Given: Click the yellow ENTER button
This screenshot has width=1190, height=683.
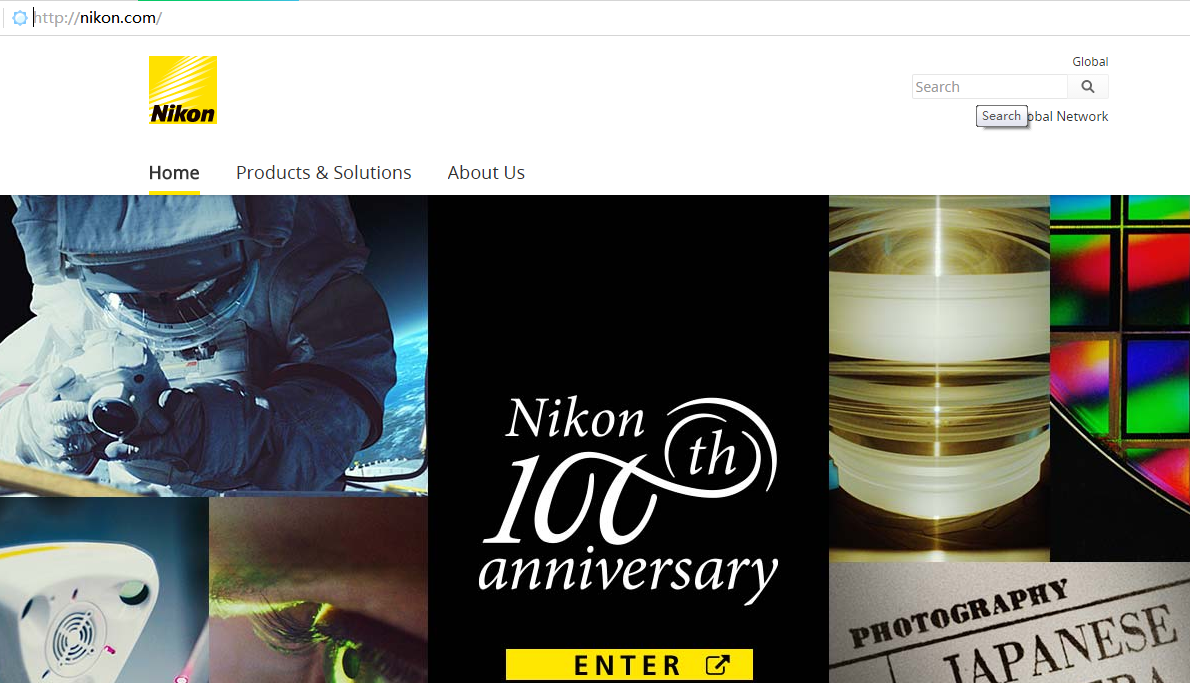Looking at the screenshot, I should click(629, 665).
